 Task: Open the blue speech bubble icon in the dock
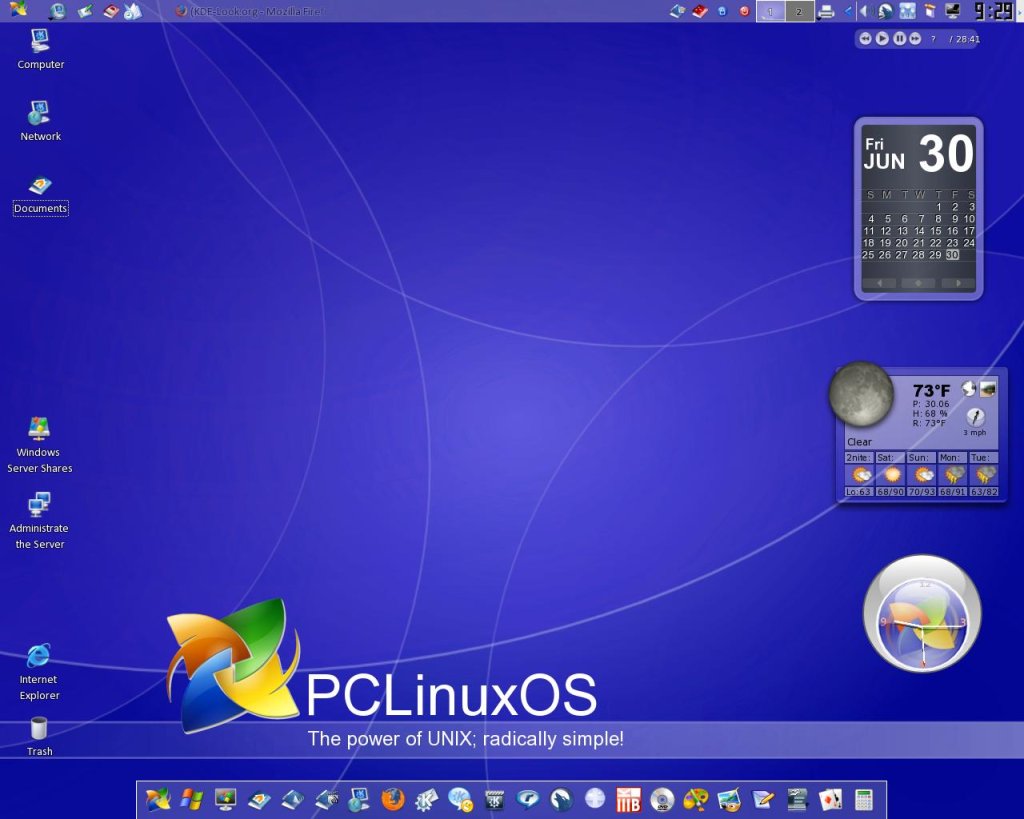[528, 799]
